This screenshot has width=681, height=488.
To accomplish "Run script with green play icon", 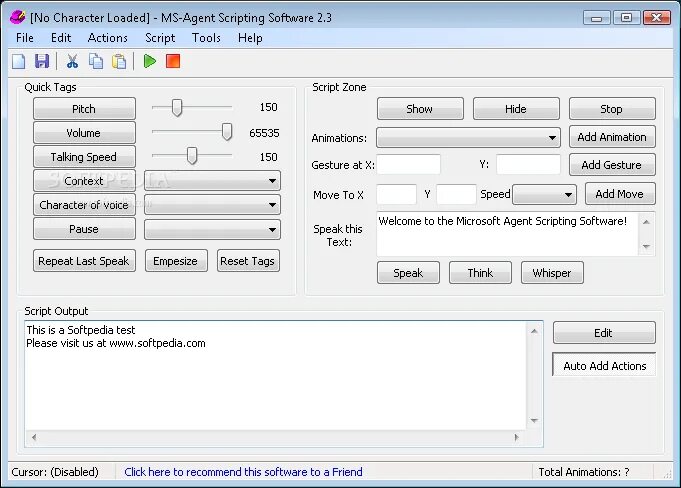I will [150, 62].
